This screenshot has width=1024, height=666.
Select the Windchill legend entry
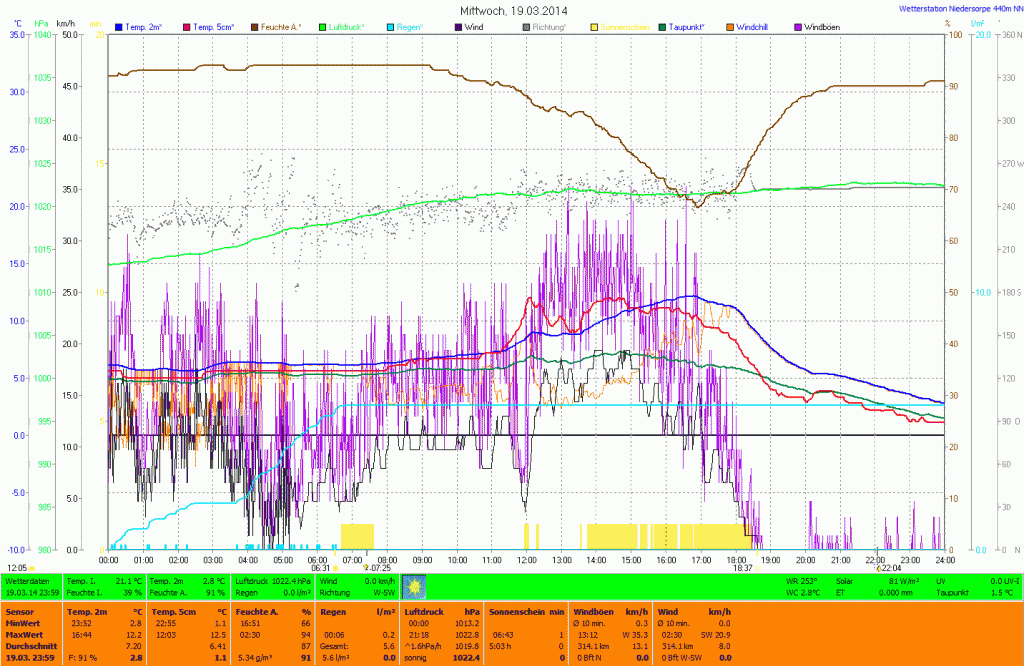(751, 25)
